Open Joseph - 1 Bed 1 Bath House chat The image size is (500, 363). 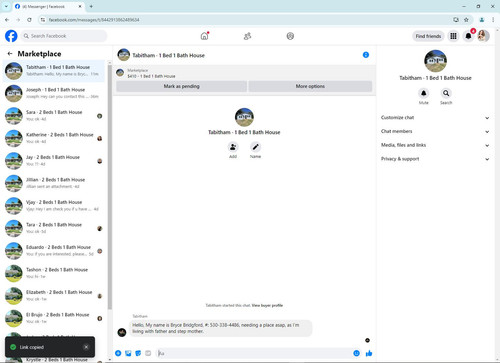pos(54,93)
